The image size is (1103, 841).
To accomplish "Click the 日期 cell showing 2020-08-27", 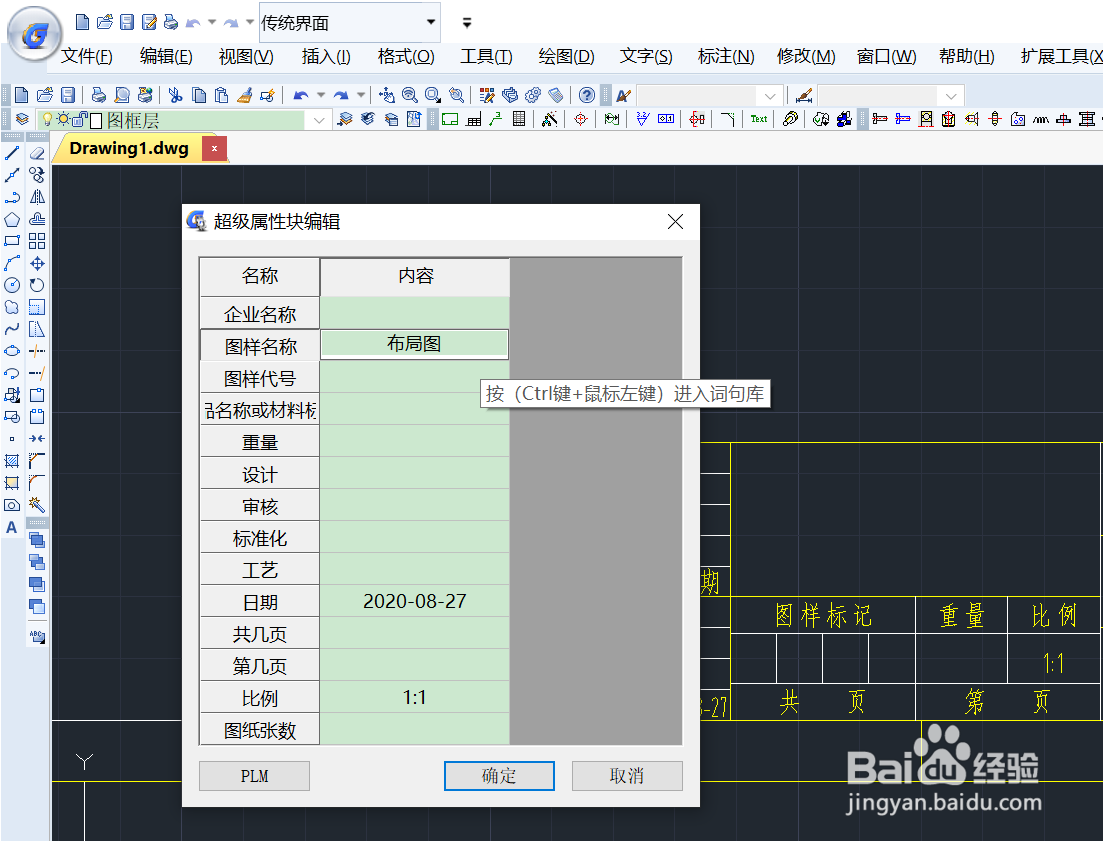I will click(x=414, y=601).
